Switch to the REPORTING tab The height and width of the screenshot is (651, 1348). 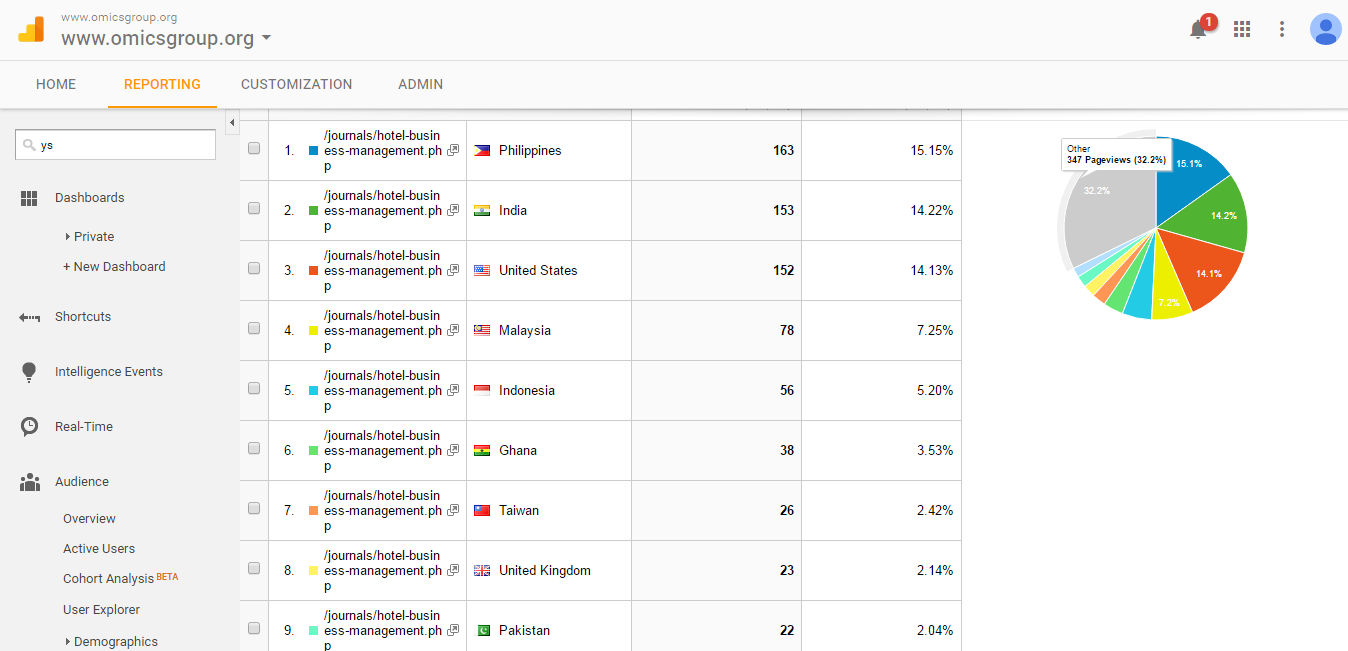(162, 84)
